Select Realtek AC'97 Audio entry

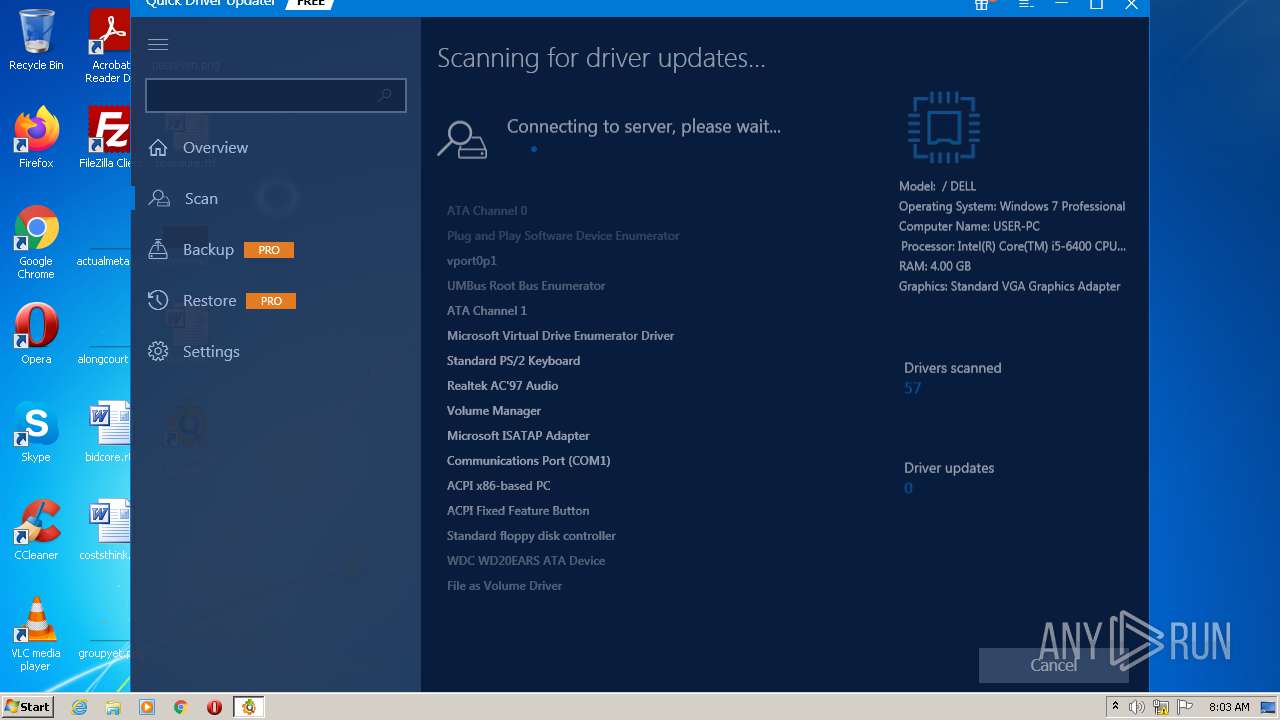(x=502, y=385)
